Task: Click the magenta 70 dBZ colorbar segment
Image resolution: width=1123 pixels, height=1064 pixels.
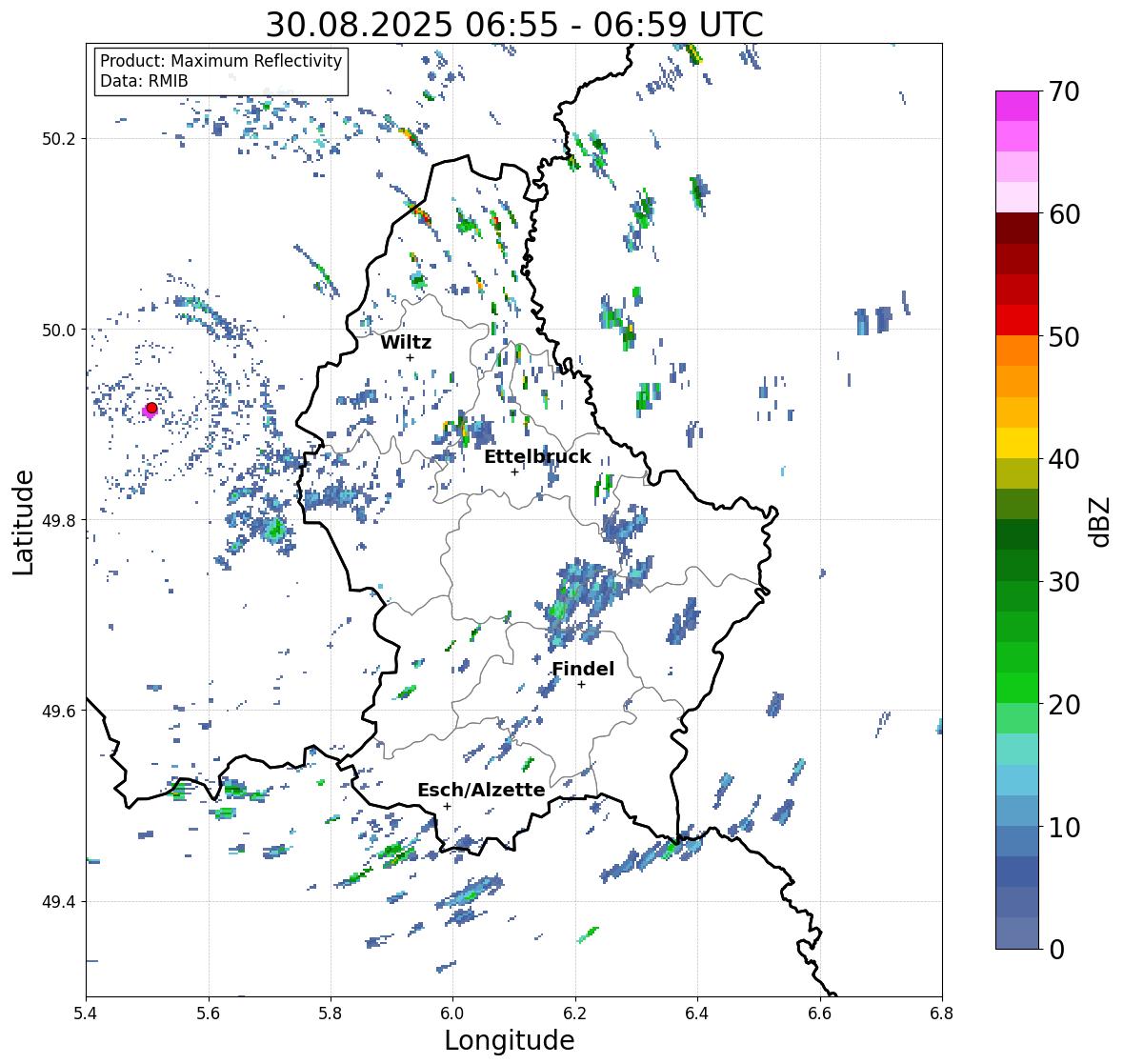Action: (1017, 106)
